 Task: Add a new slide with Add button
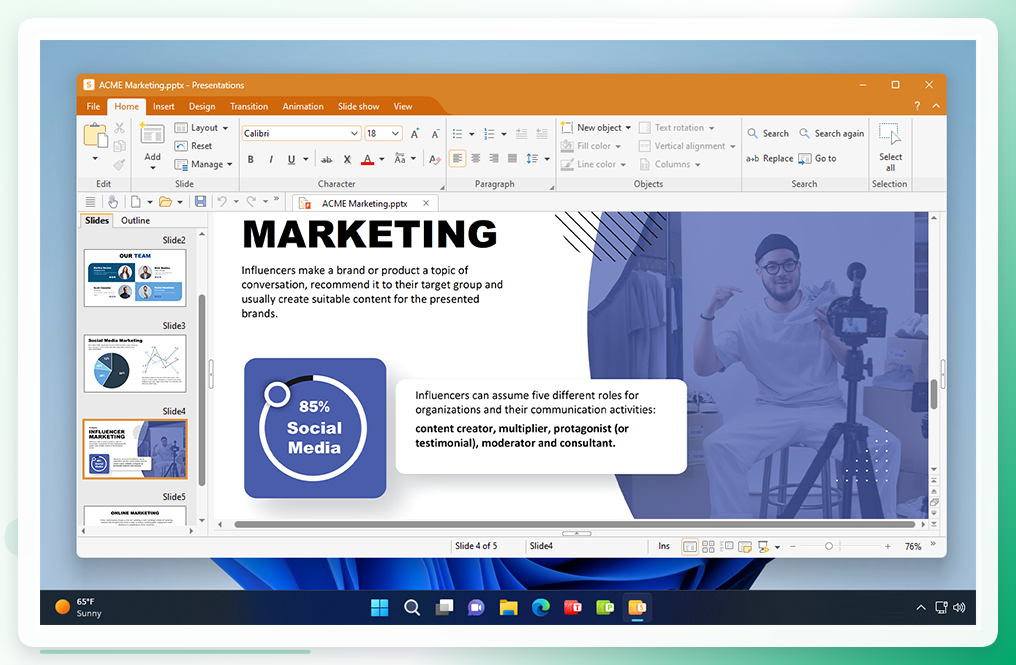(x=152, y=146)
